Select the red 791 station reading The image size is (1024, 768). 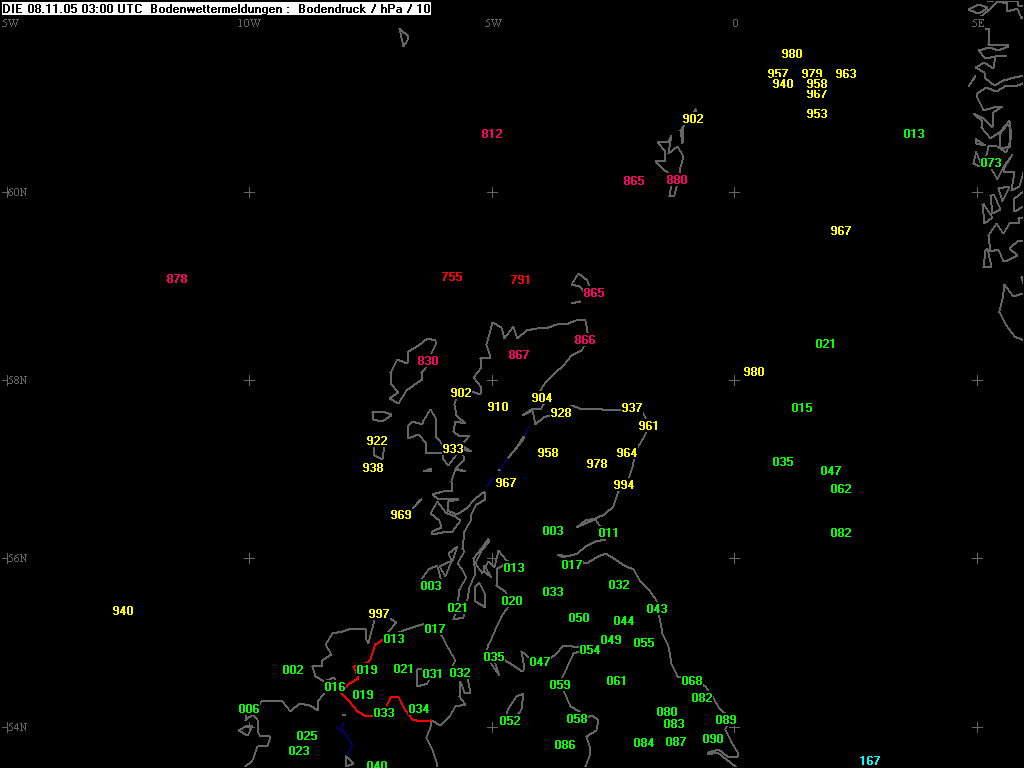[x=521, y=280]
